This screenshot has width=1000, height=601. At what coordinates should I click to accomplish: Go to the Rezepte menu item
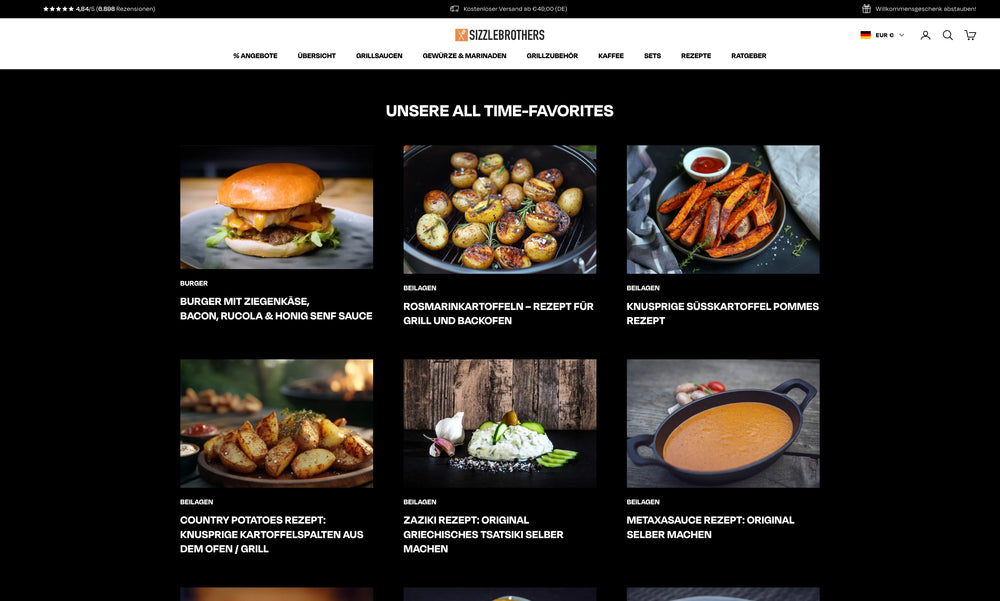point(696,56)
